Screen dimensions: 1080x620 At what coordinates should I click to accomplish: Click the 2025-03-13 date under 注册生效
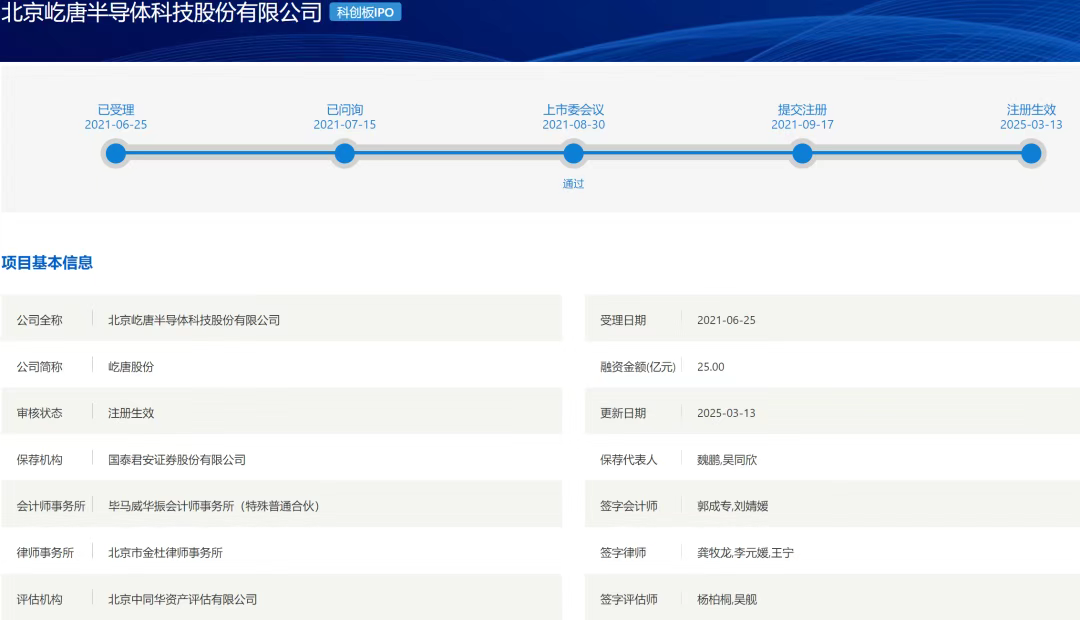1031,125
